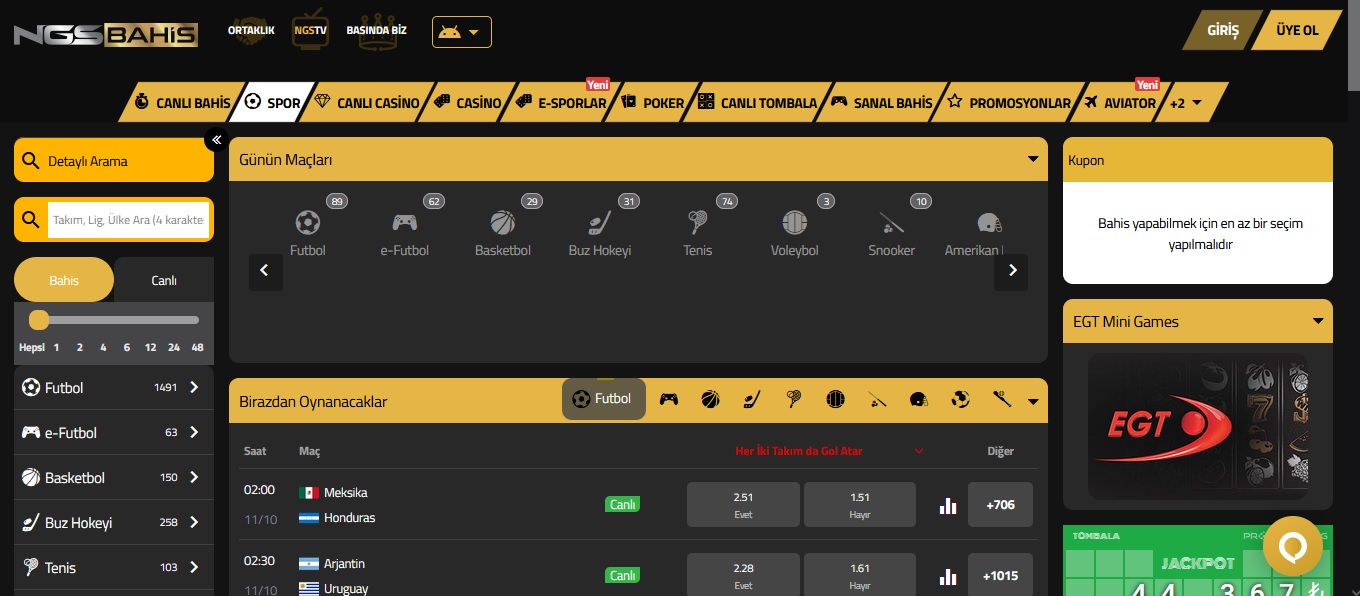Open Futbol in Günün Maçları carousel
Viewport: 1360px width, 596px height.
(x=308, y=232)
